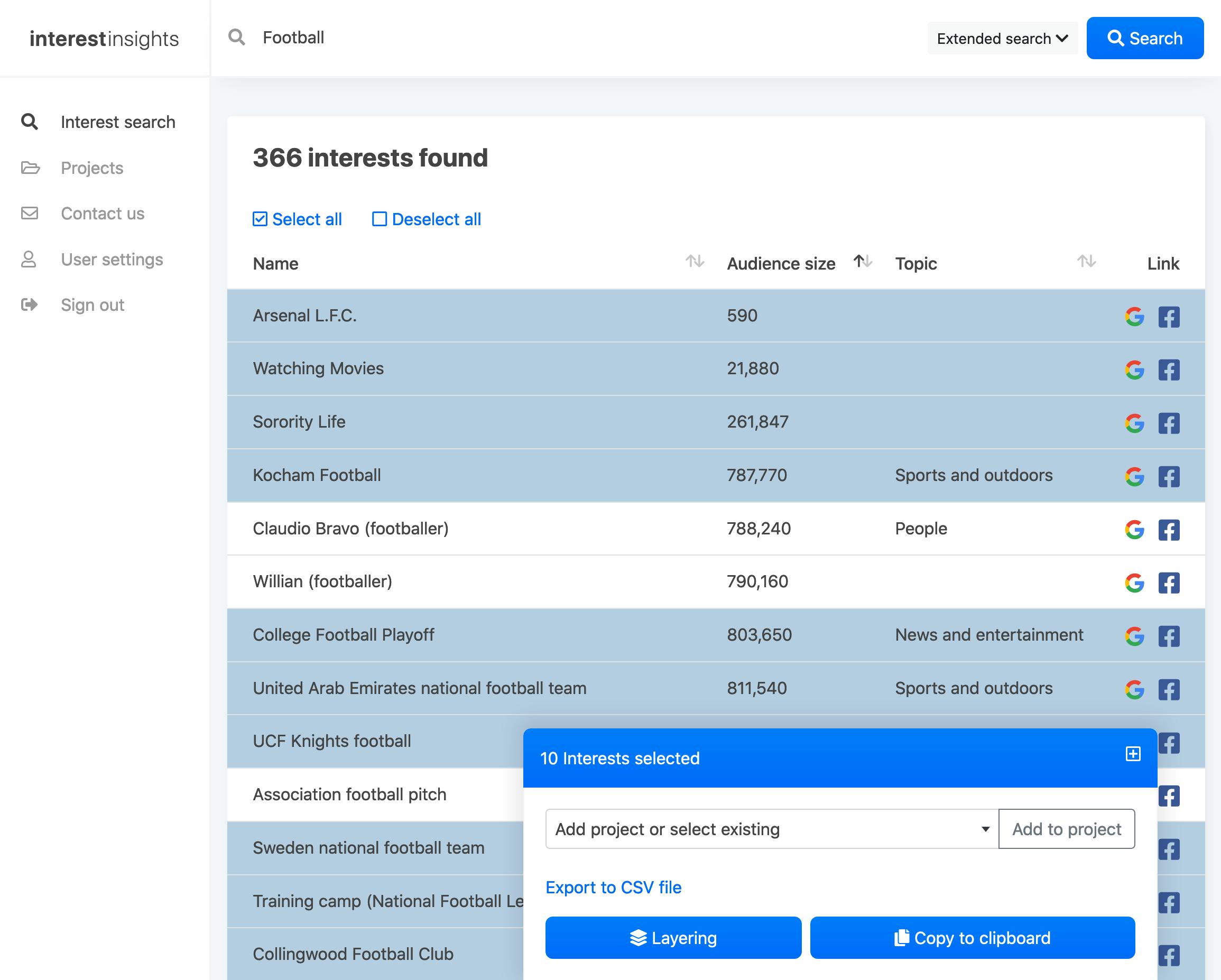Open Facebook link for United Arab Emirates team
The width and height of the screenshot is (1221, 980).
(x=1169, y=689)
